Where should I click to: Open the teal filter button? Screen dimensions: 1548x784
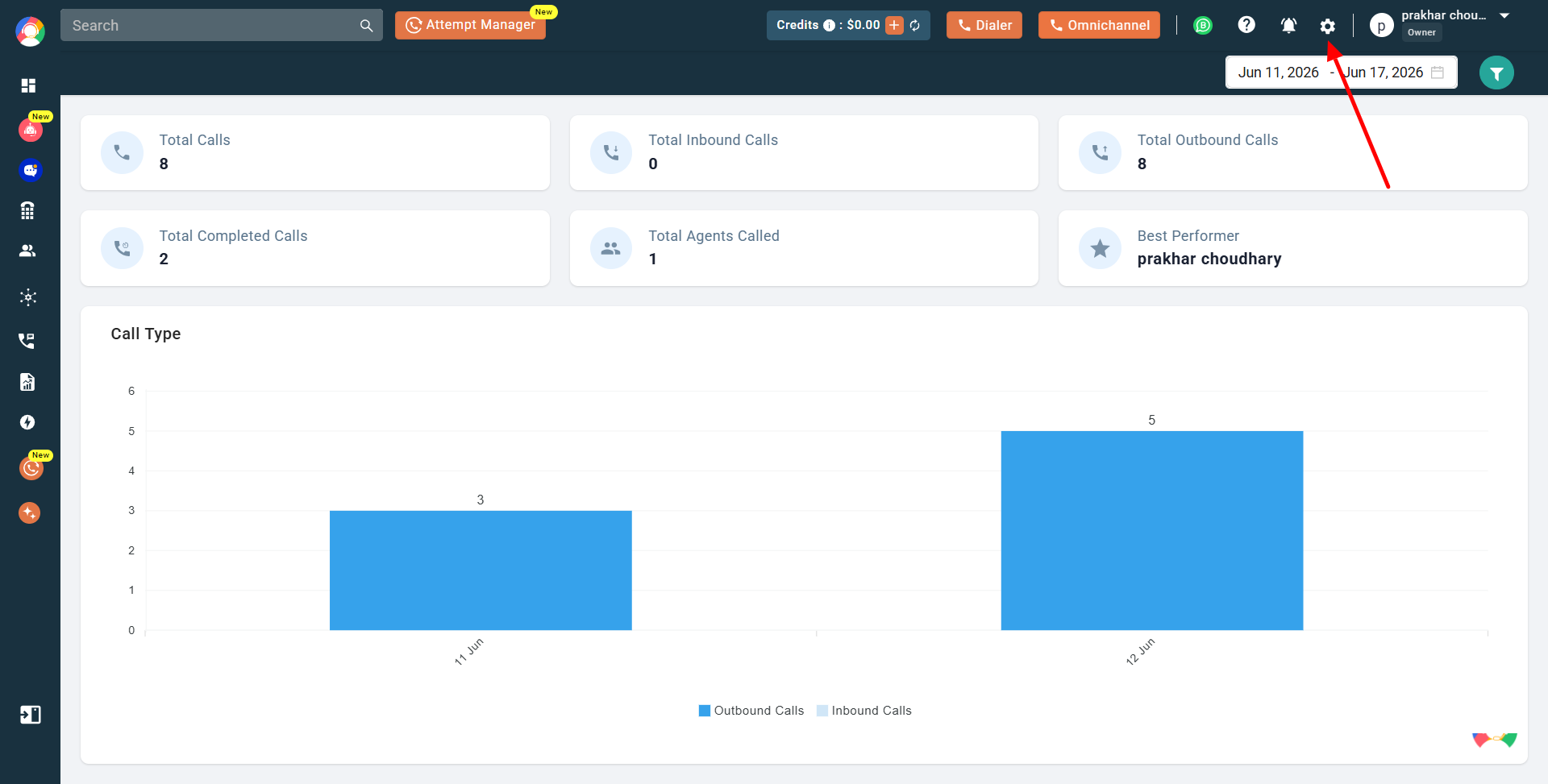point(1496,73)
